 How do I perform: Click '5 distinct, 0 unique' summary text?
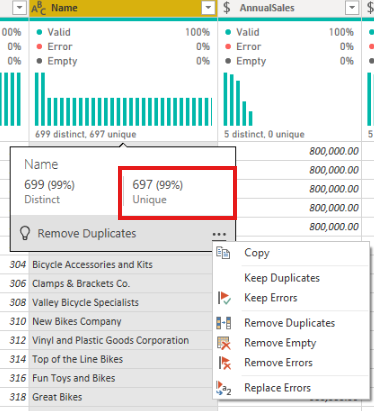264,134
